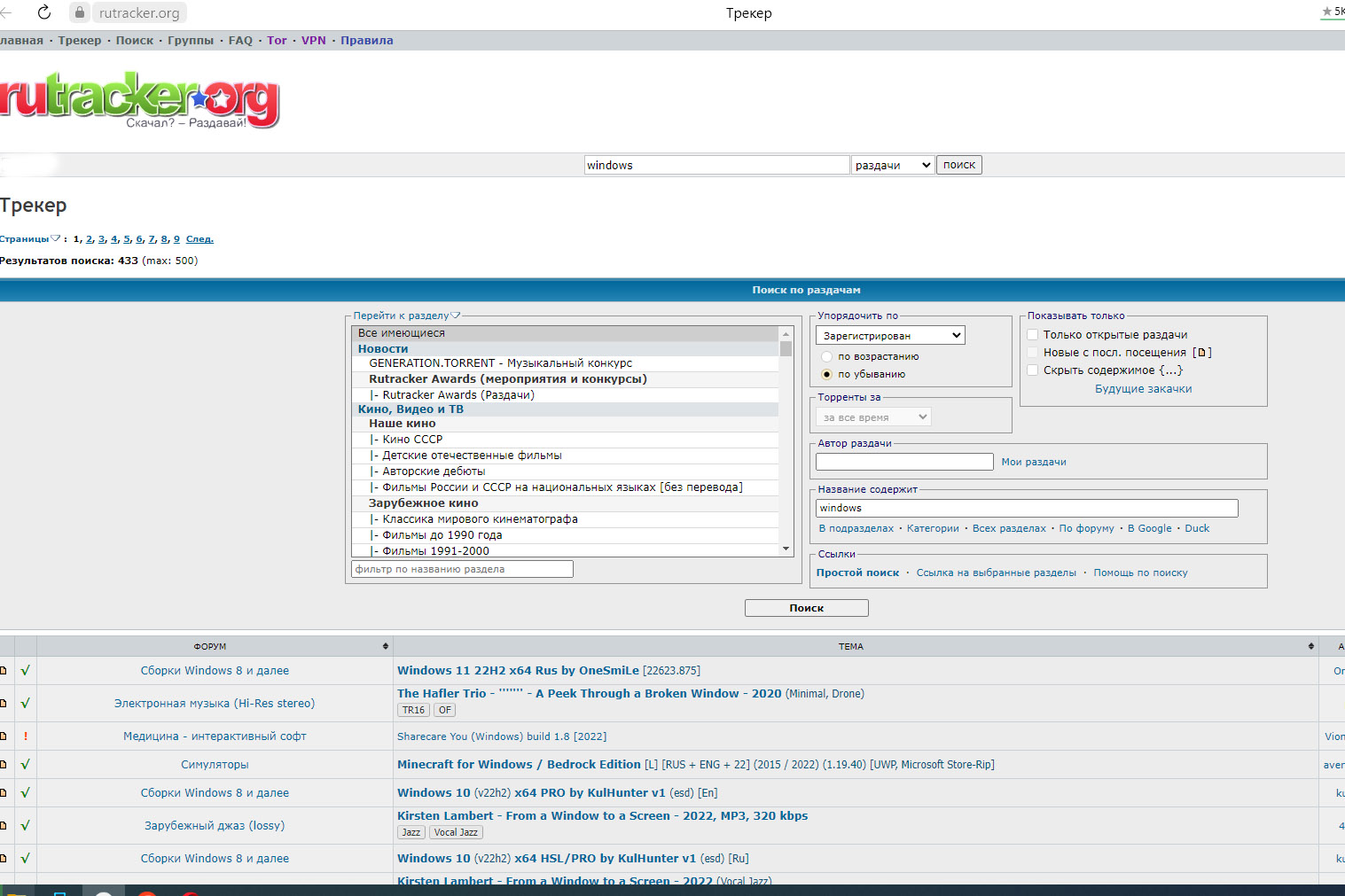Open the Windows 11 22H2 x64 Rus by OneSmiLe torrent

point(549,670)
